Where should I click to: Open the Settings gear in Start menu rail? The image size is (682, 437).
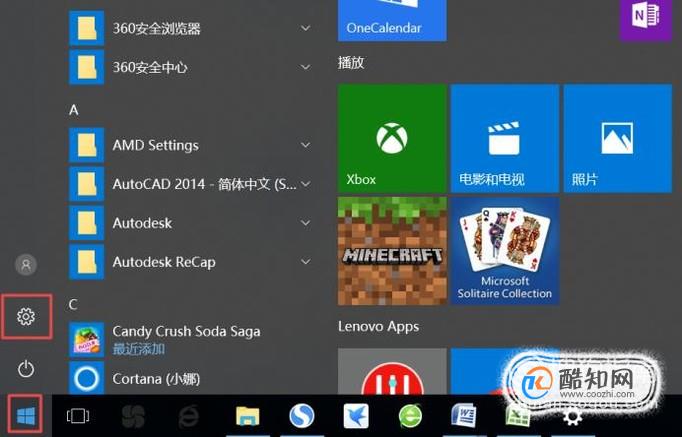(26, 317)
